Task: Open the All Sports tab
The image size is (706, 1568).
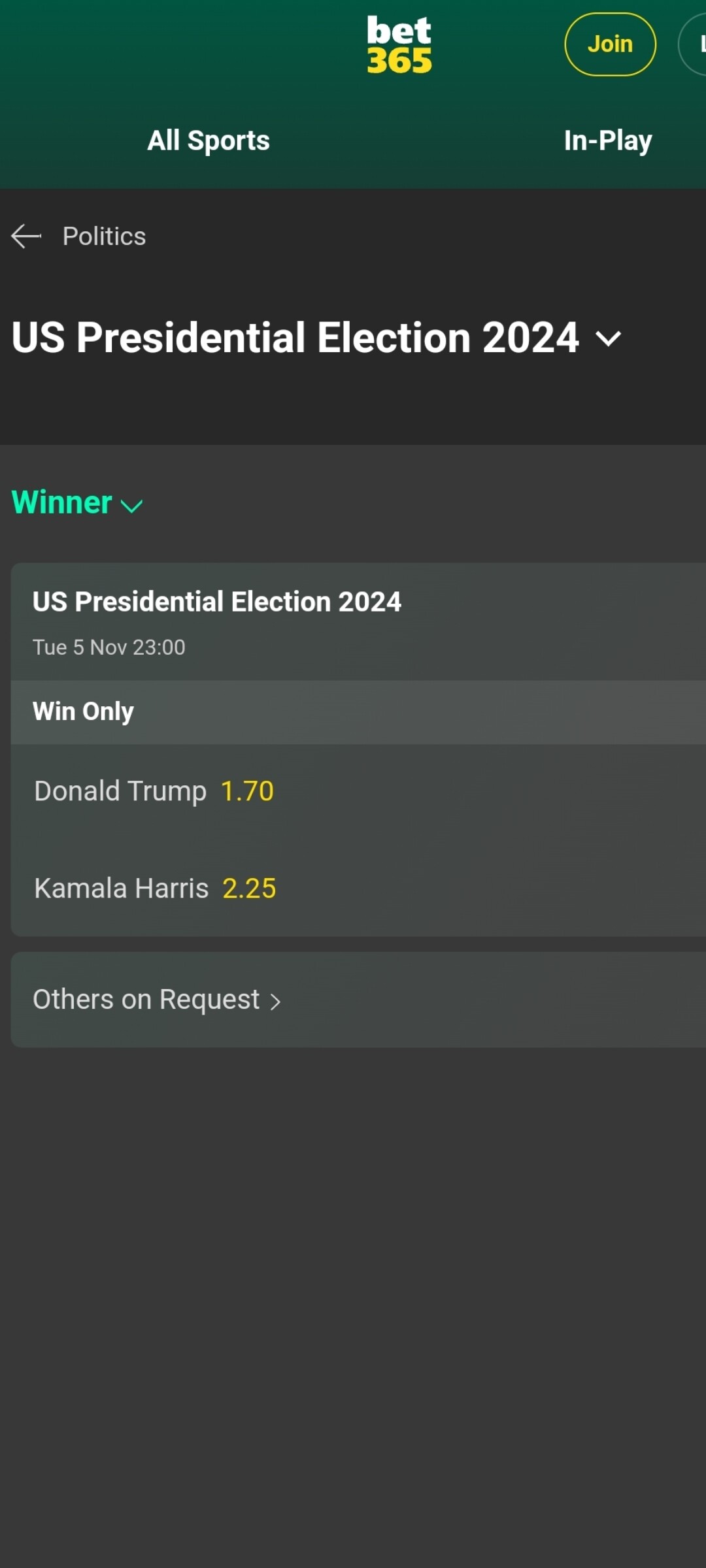Action: point(209,140)
